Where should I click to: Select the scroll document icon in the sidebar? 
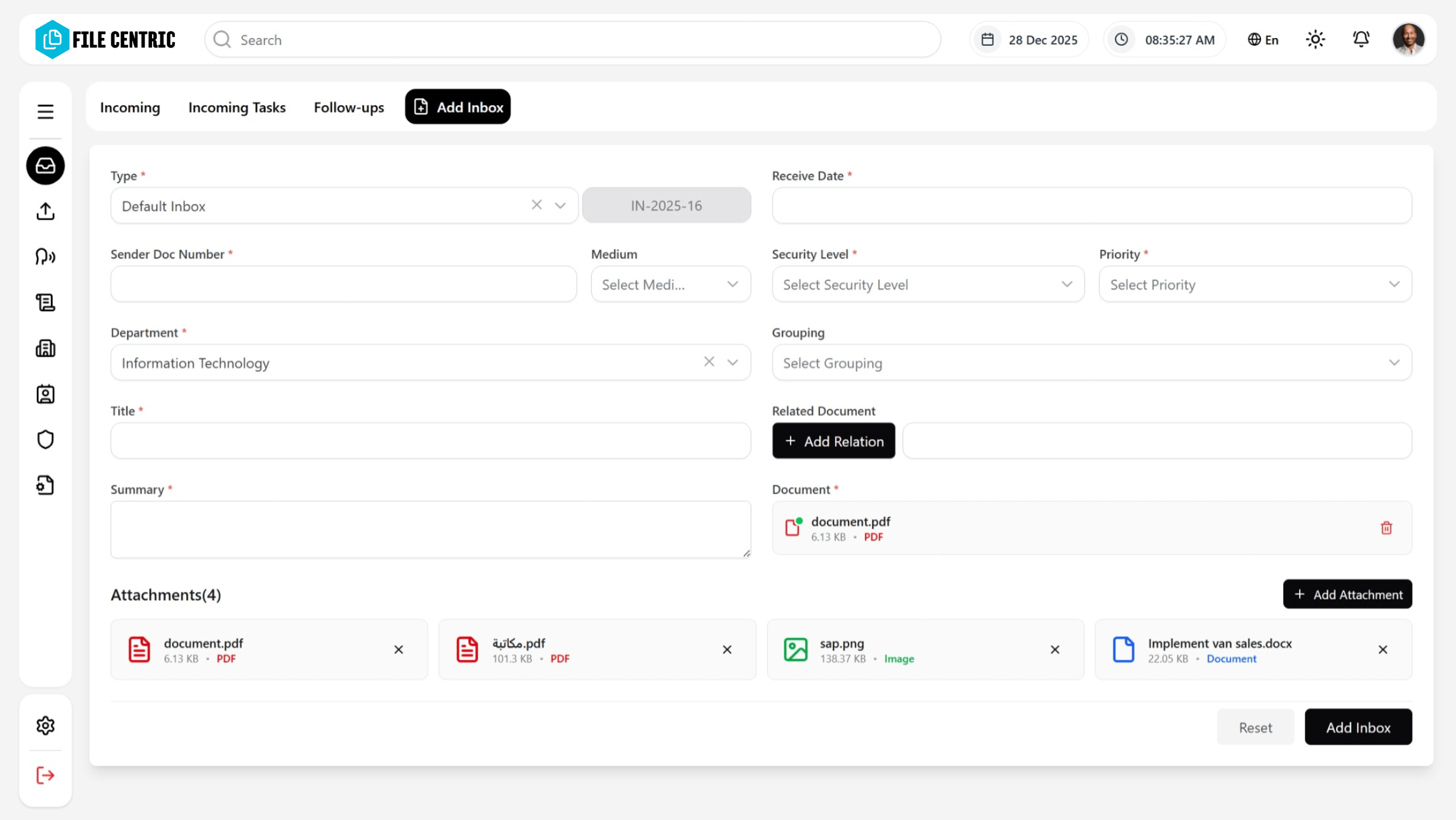(x=45, y=302)
